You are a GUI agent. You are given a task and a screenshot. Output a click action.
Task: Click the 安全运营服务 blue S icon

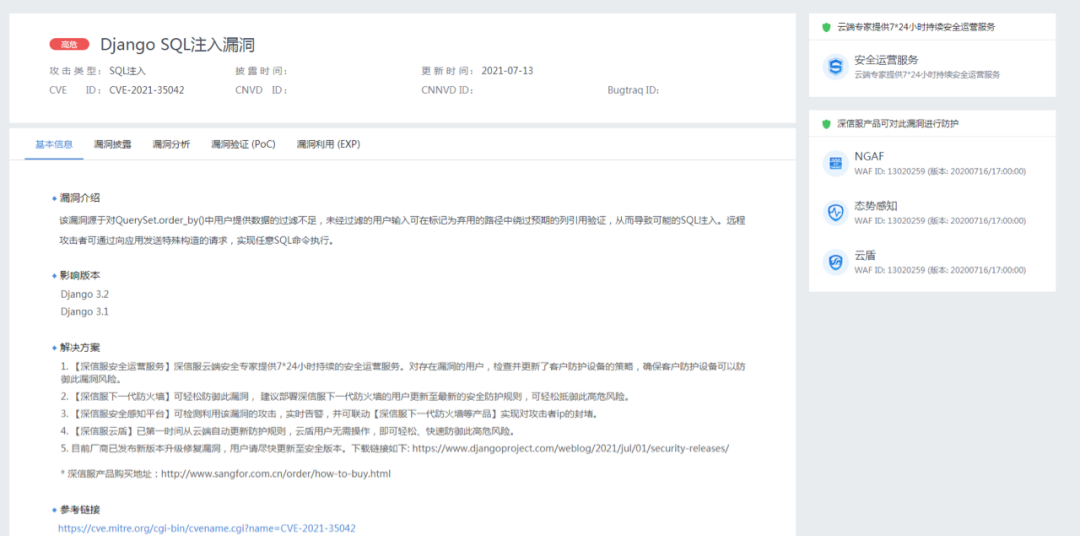pyautogui.click(x=835, y=67)
